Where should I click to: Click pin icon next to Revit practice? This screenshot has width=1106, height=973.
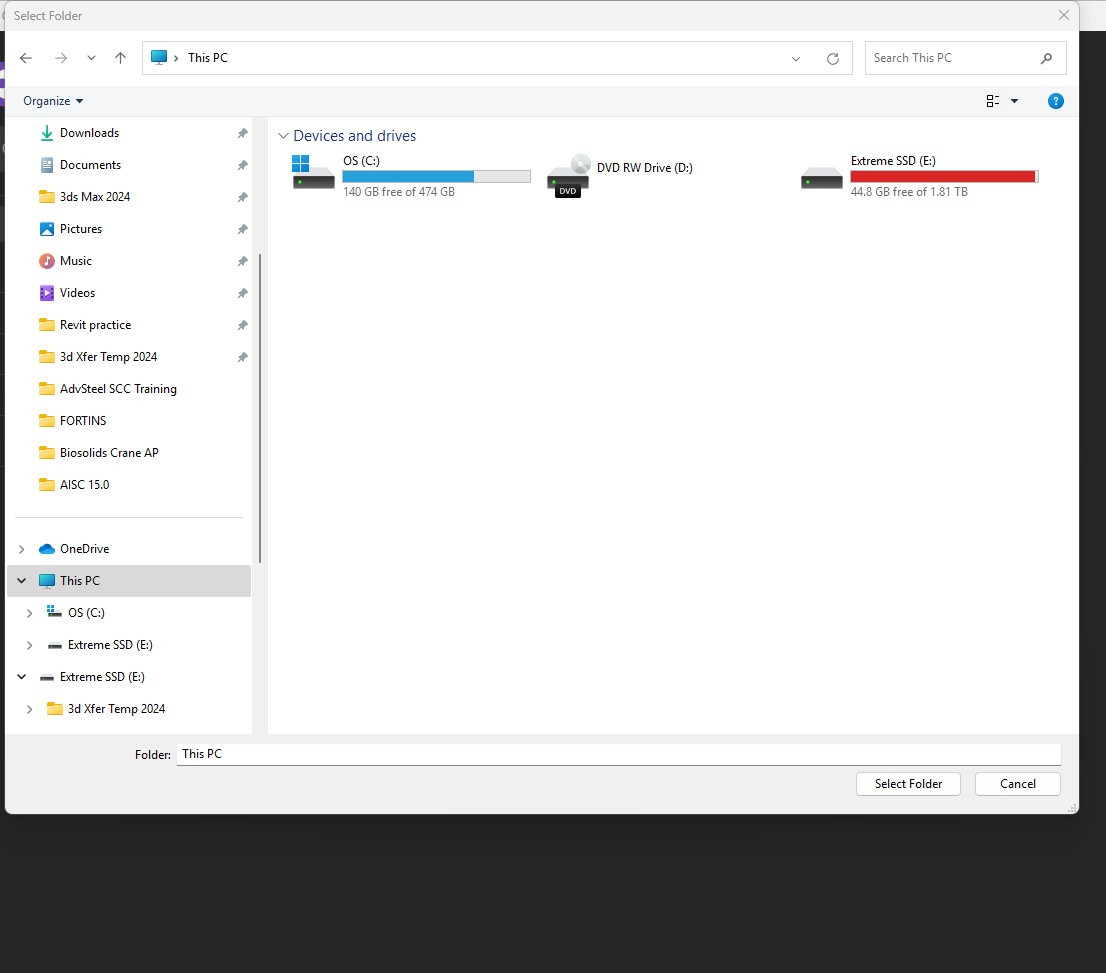point(242,325)
